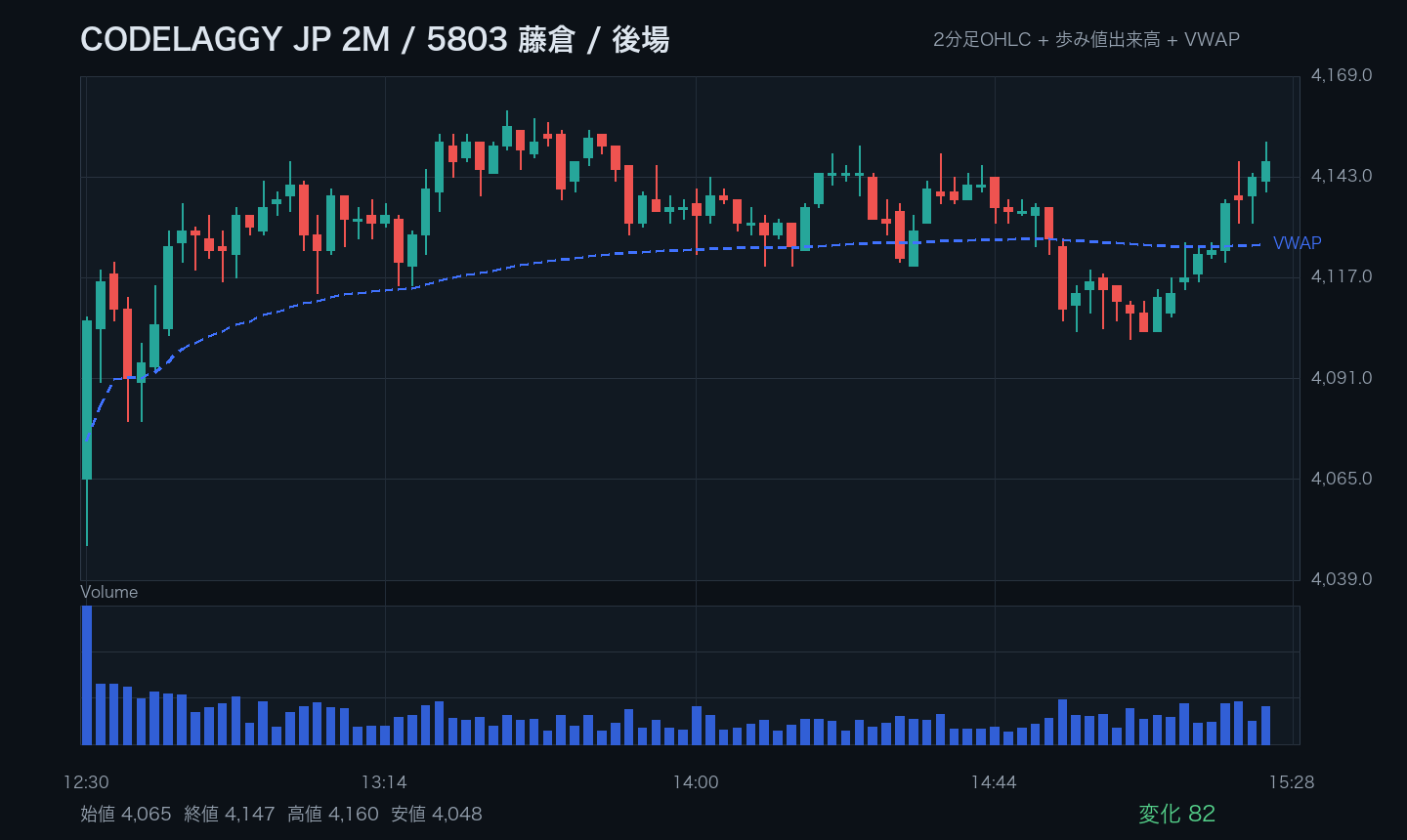The width and height of the screenshot is (1407, 840).
Task: Click the 15:28 time axis label
Action: coord(1292,782)
